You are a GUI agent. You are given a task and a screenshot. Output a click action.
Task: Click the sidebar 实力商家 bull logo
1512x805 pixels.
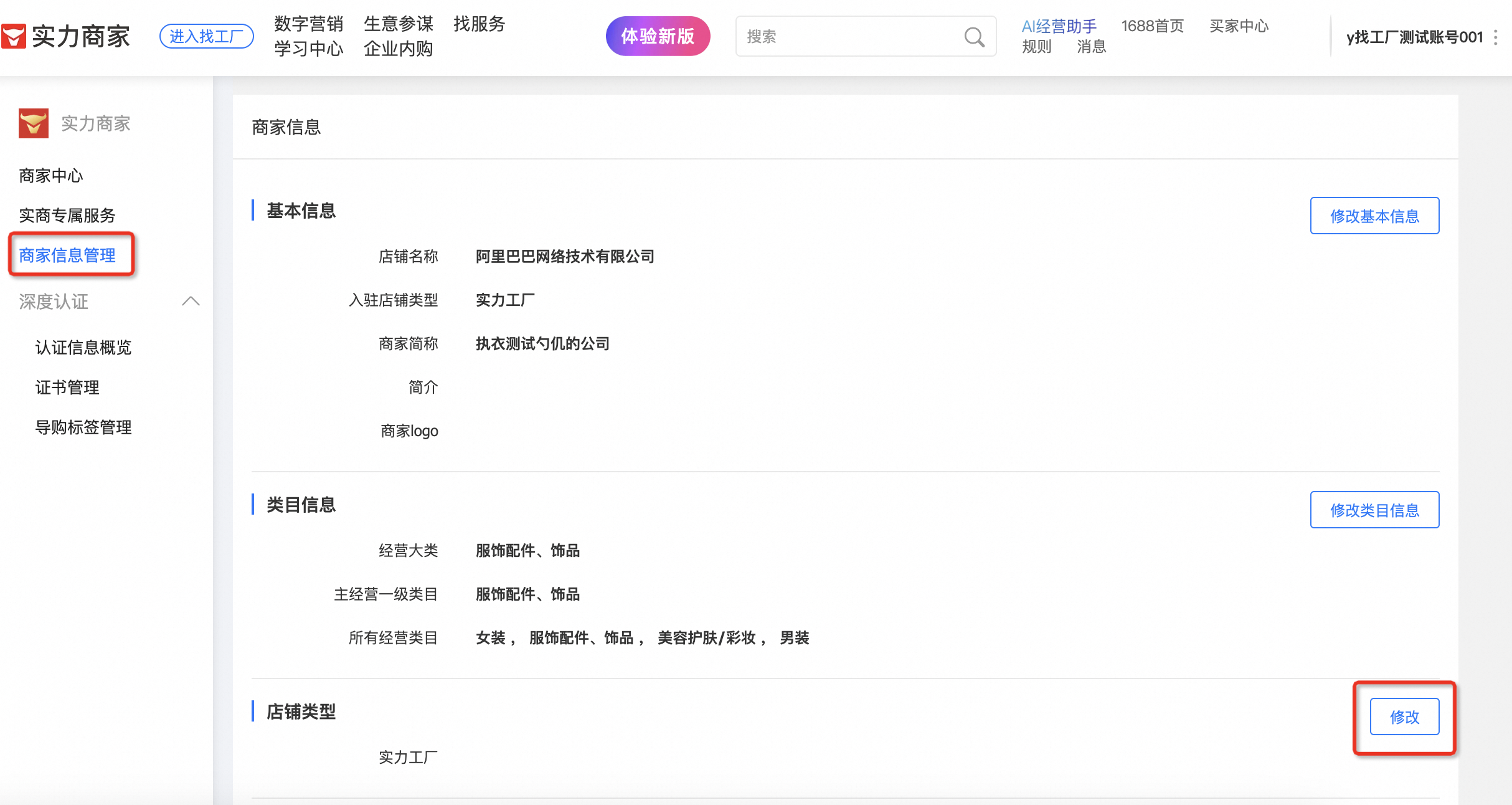point(34,123)
